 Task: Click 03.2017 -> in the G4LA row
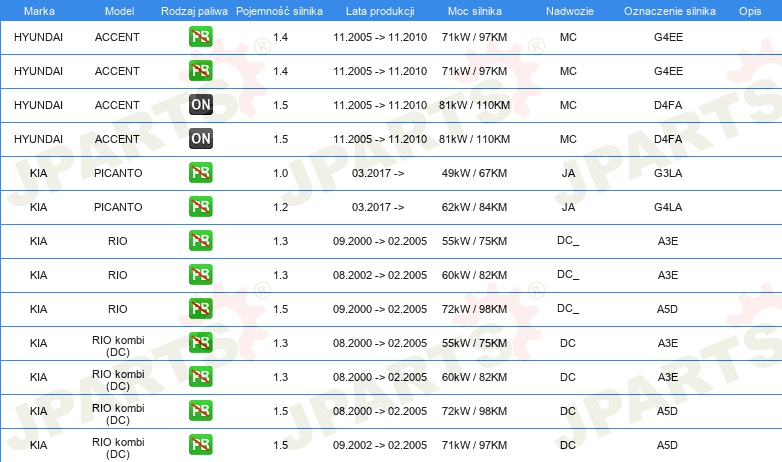coord(378,207)
